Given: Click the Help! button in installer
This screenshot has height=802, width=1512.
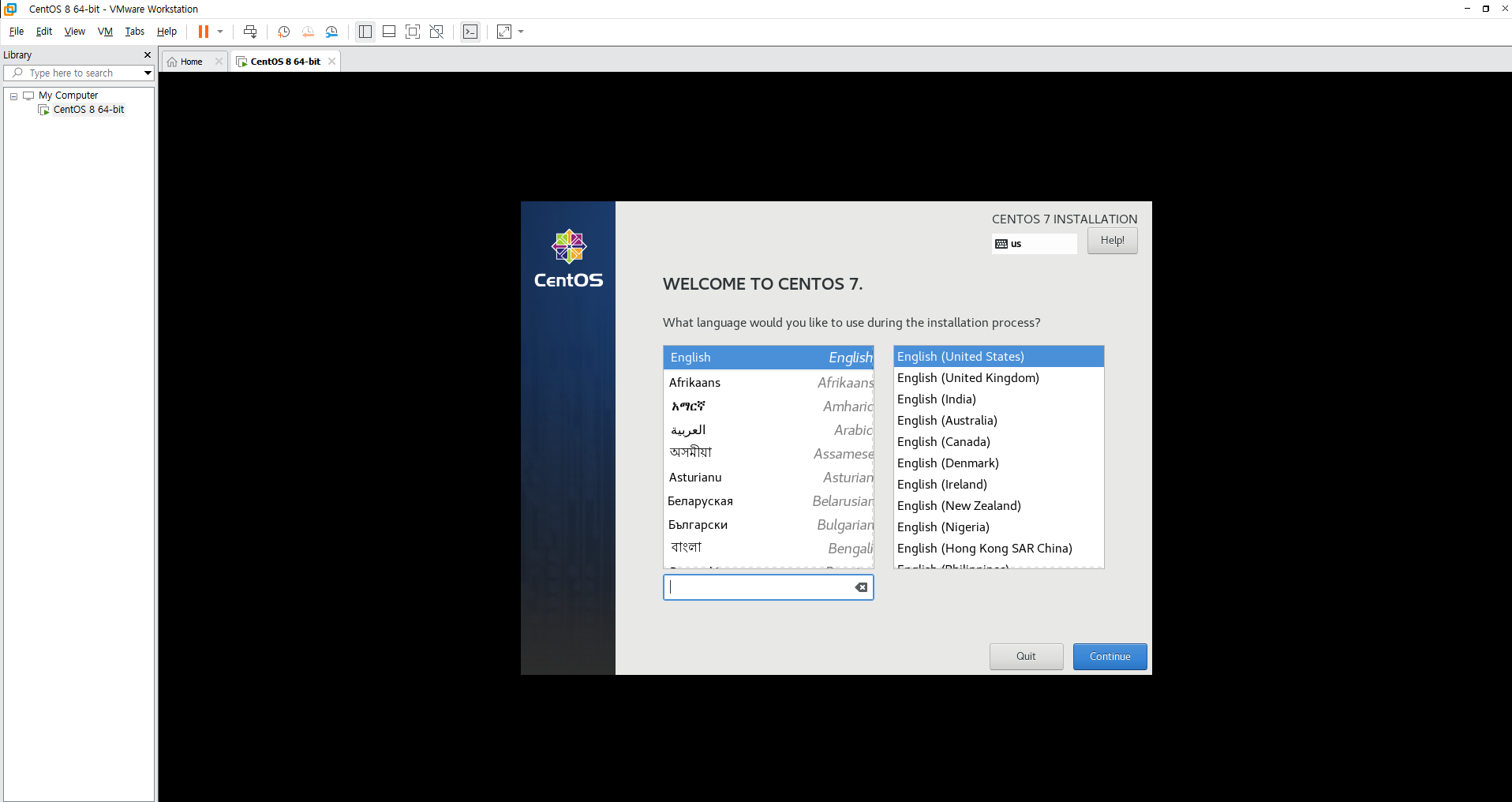Looking at the screenshot, I should (x=1112, y=241).
